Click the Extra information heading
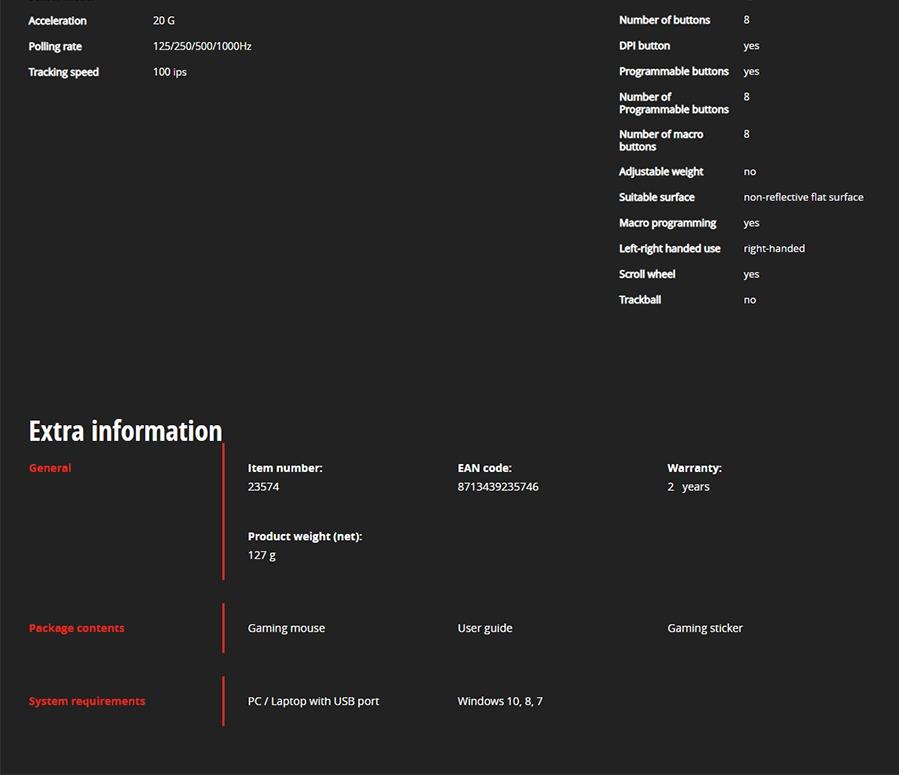This screenshot has width=899, height=775. pos(125,431)
